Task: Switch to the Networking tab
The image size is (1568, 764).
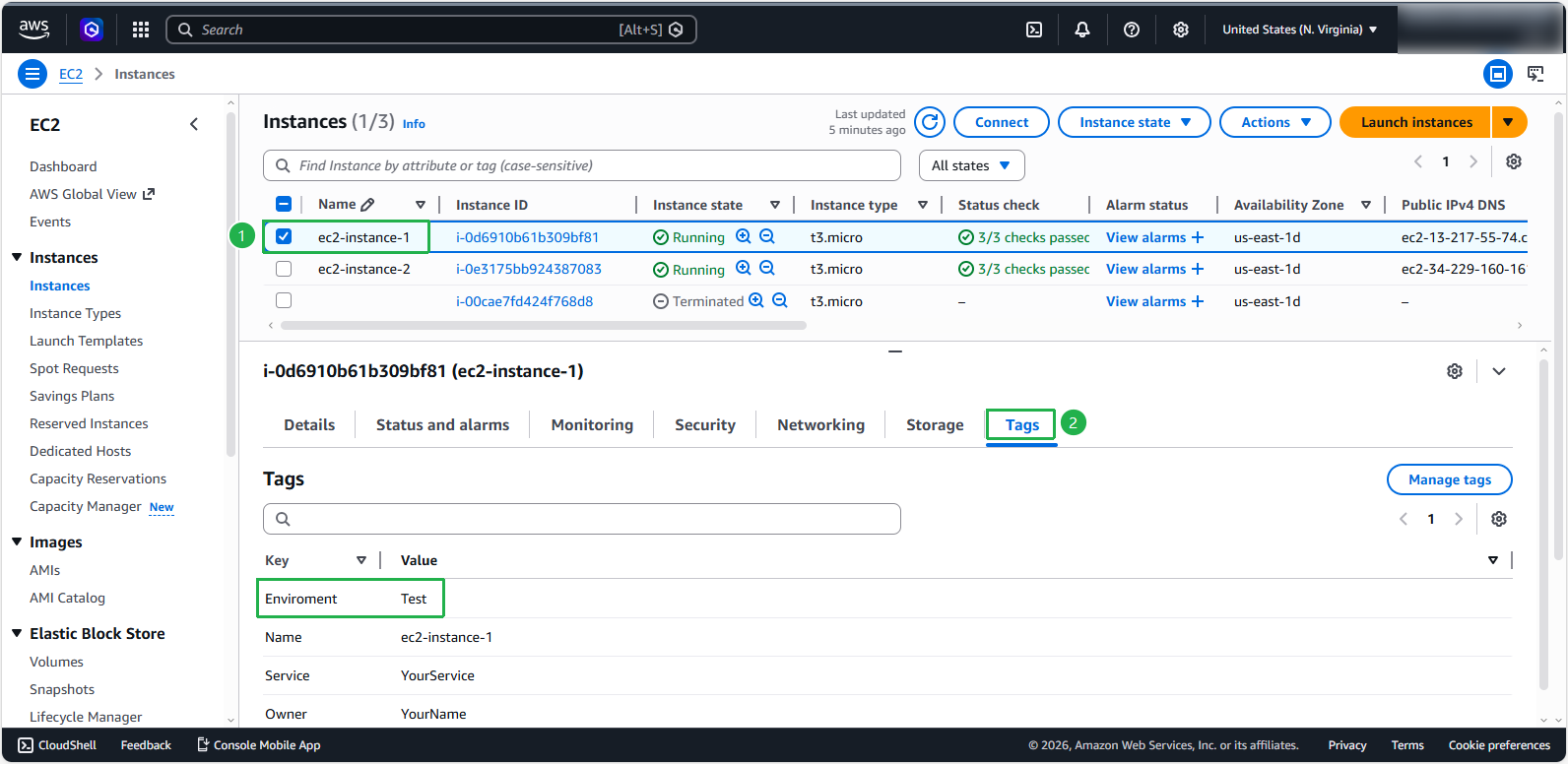Action: point(821,425)
